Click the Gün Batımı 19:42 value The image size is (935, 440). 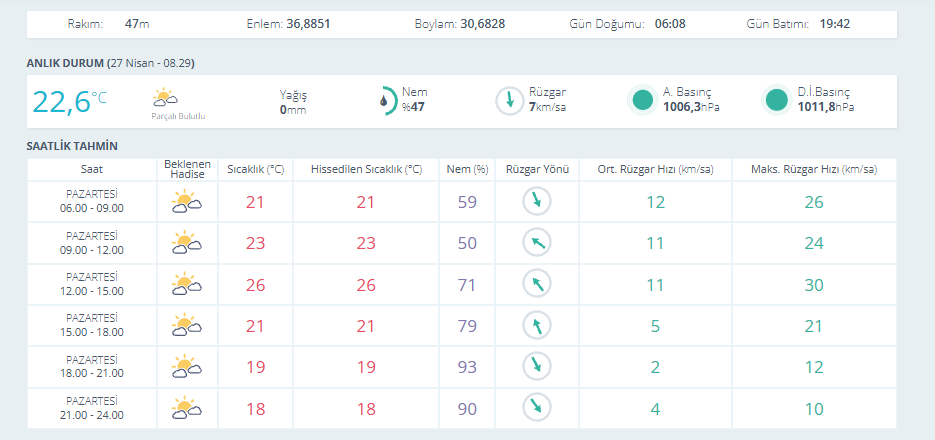pyautogui.click(x=834, y=23)
